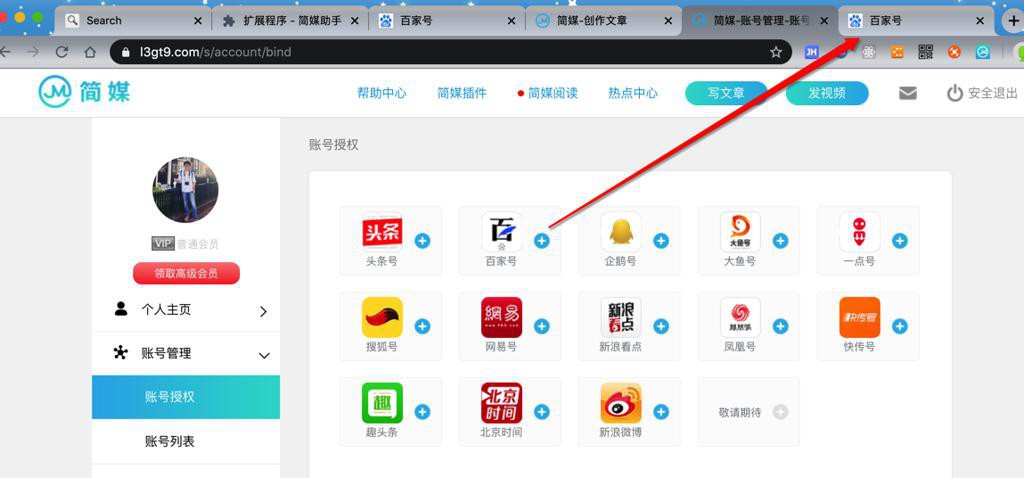Add a 快传号 account with plus button

(900, 327)
